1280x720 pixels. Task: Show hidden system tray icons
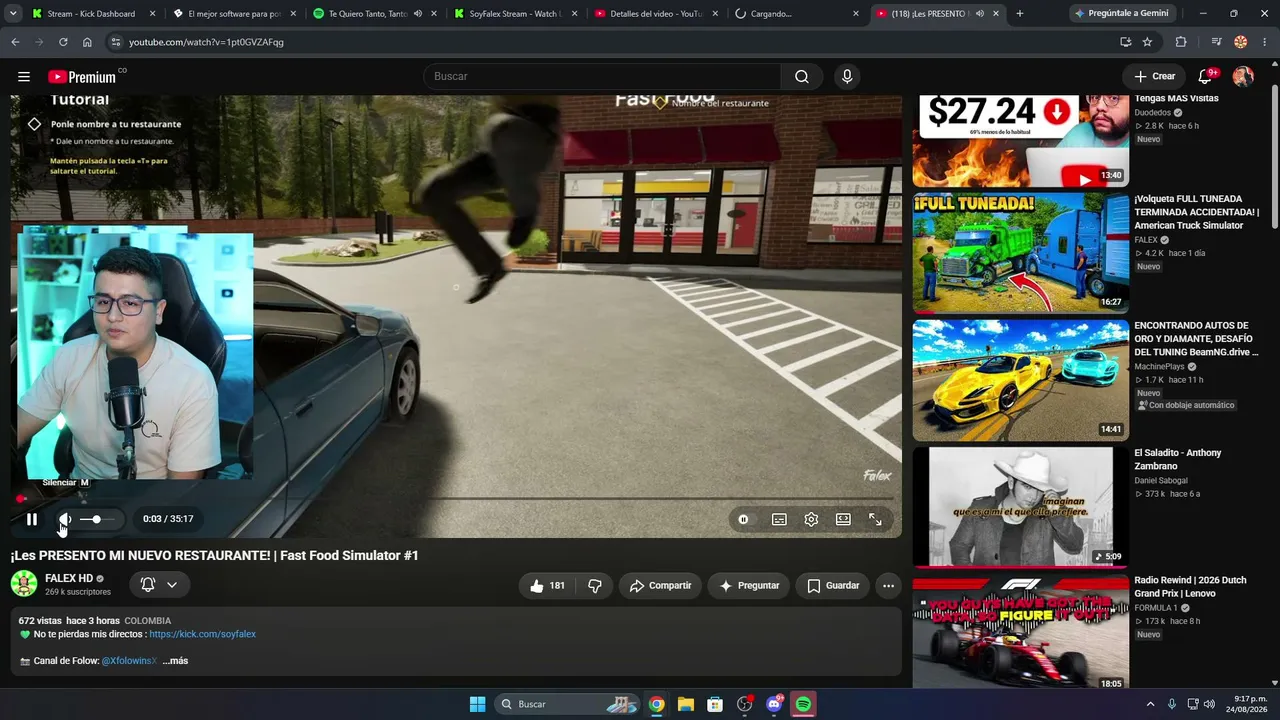pos(1150,704)
